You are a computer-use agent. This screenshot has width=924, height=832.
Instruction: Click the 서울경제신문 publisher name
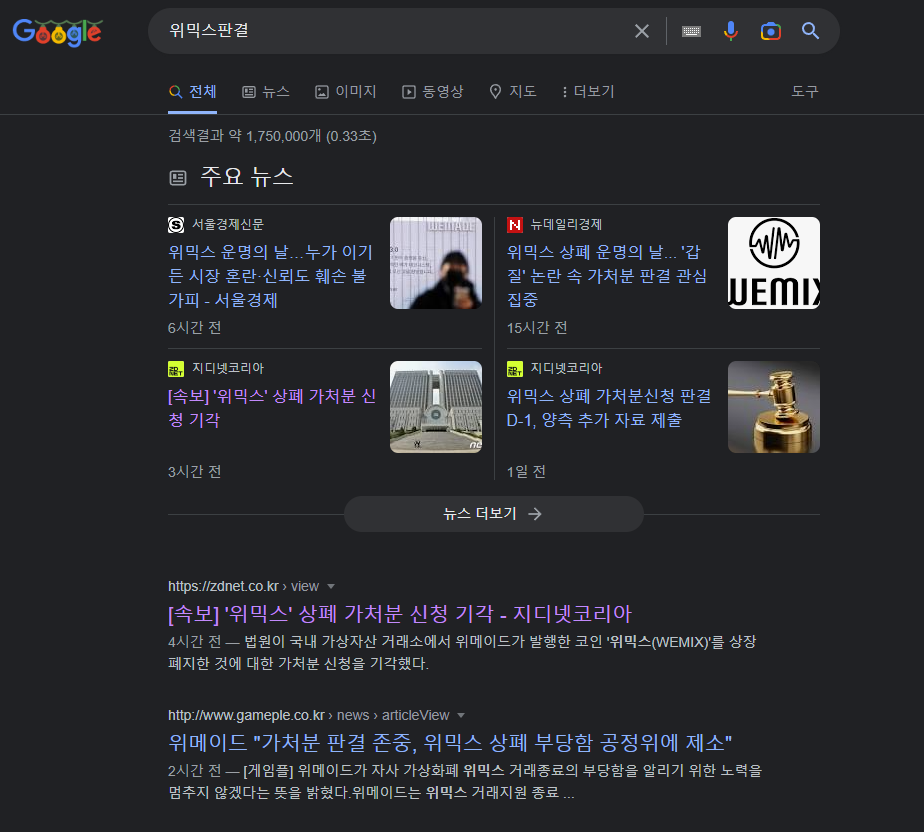click(x=227, y=224)
